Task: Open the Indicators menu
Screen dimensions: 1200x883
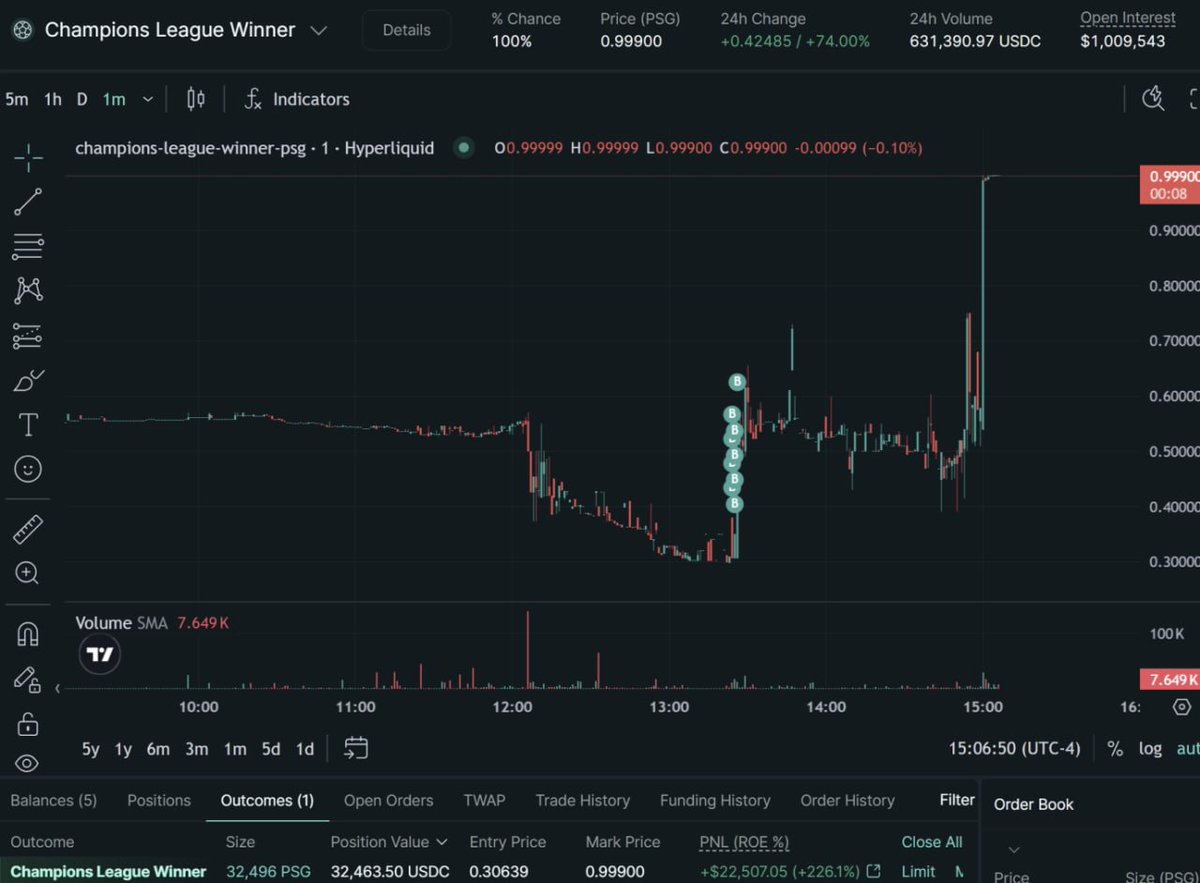Action: tap(297, 99)
